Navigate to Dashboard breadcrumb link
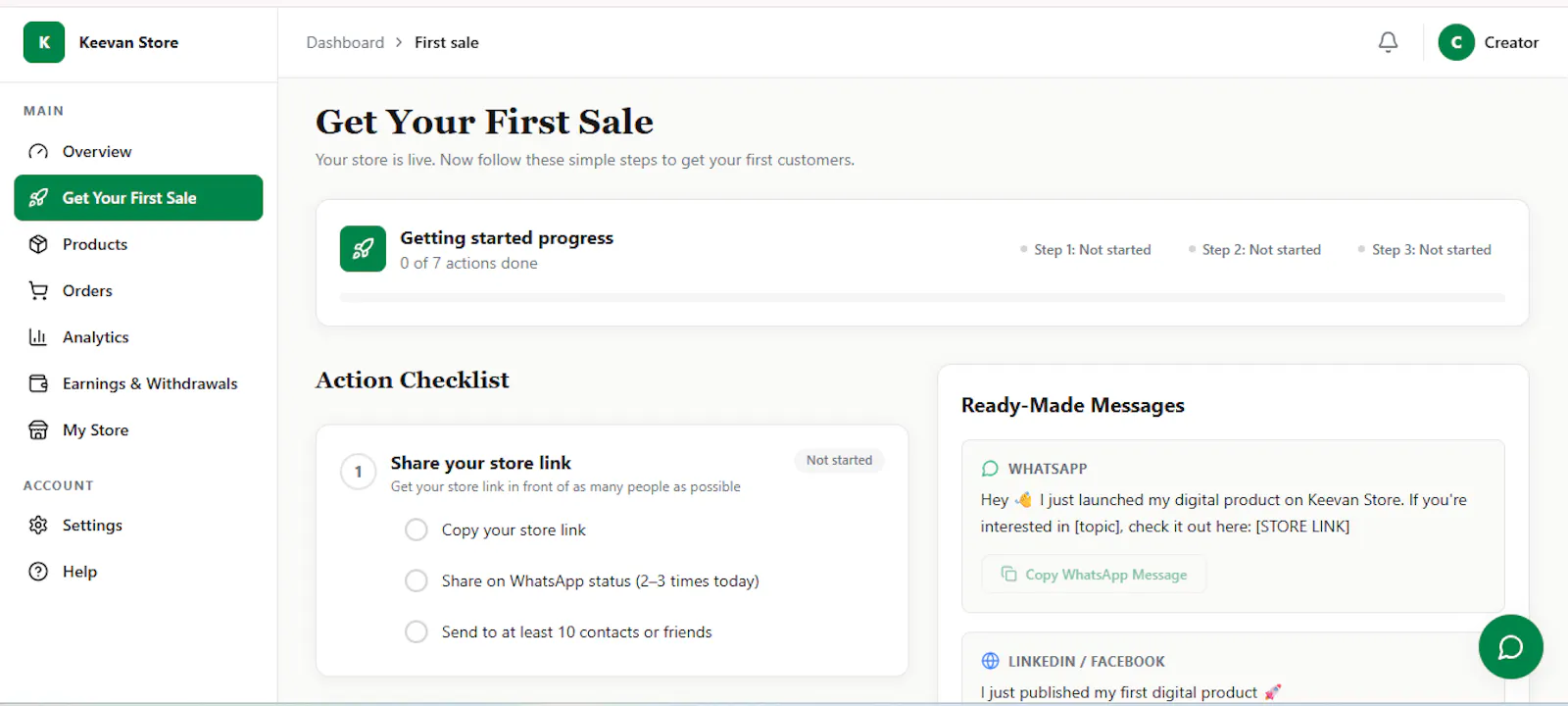Viewport: 1568px width, 706px height. pyautogui.click(x=345, y=42)
